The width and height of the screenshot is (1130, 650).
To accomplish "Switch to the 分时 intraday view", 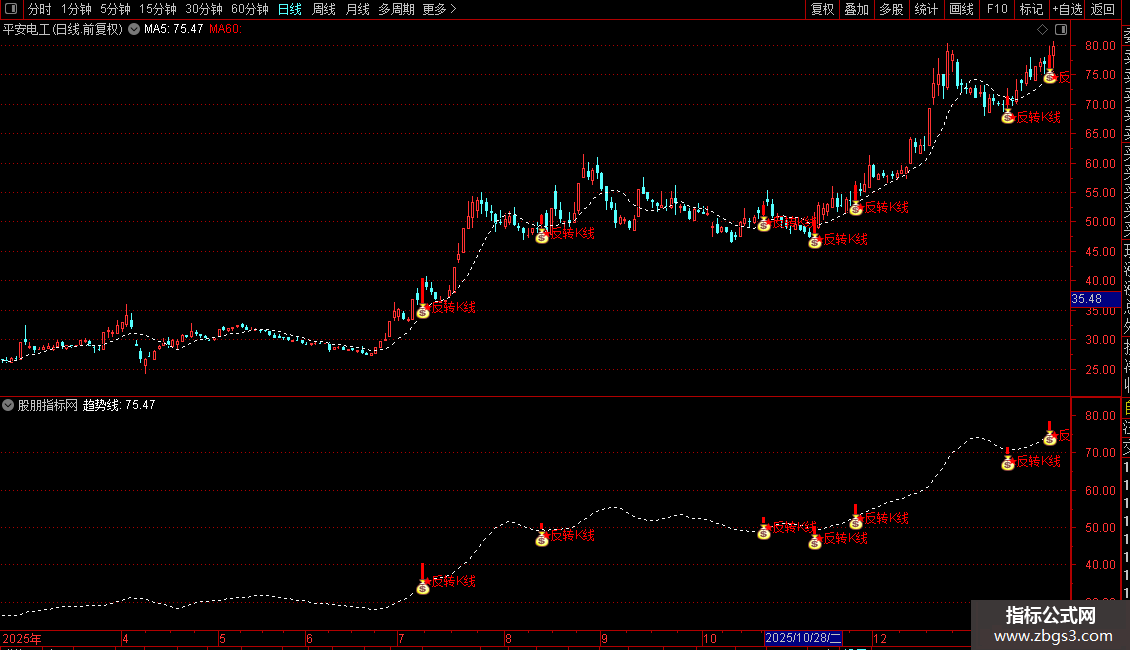I will [x=40, y=9].
